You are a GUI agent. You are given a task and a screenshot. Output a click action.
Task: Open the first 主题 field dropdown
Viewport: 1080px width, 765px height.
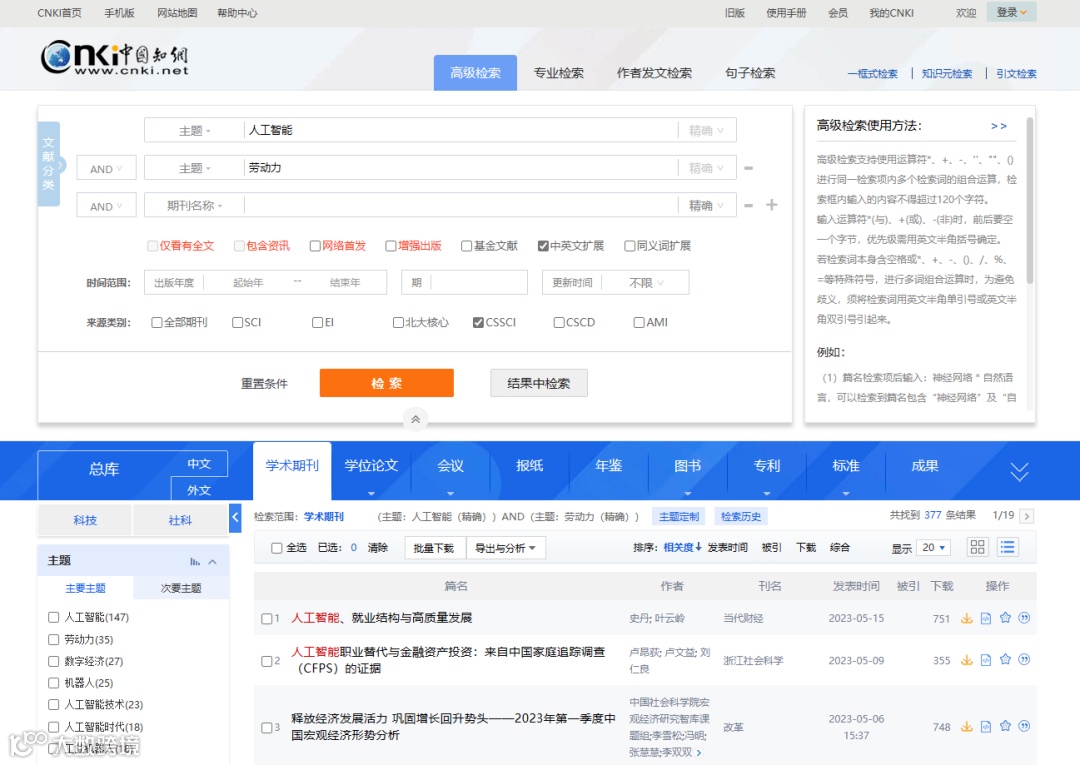pyautogui.click(x=194, y=131)
